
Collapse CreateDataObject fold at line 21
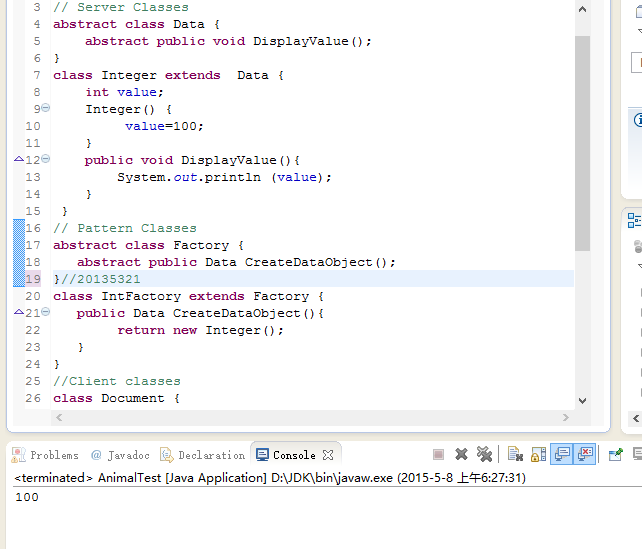click(x=46, y=312)
